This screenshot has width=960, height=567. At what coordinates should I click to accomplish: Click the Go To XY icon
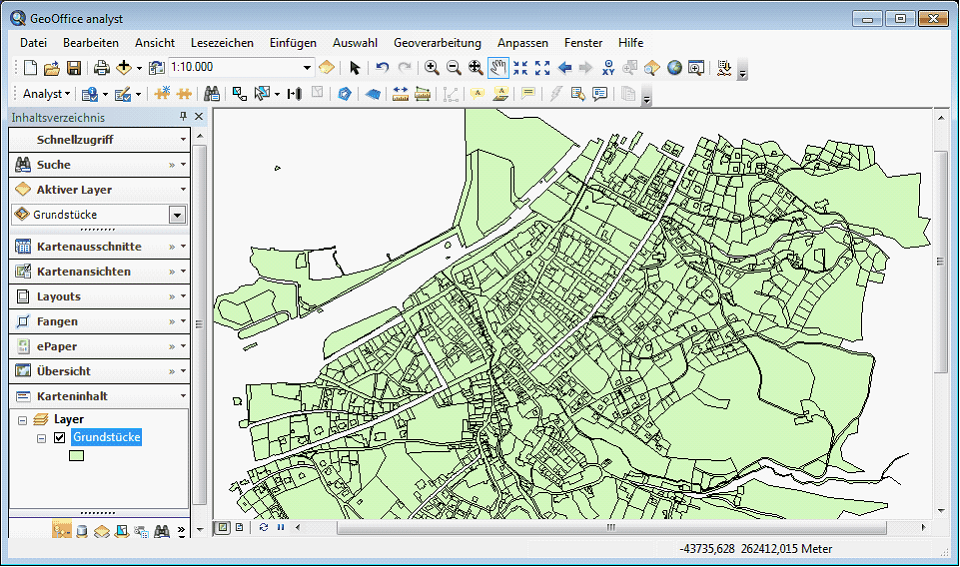click(608, 68)
